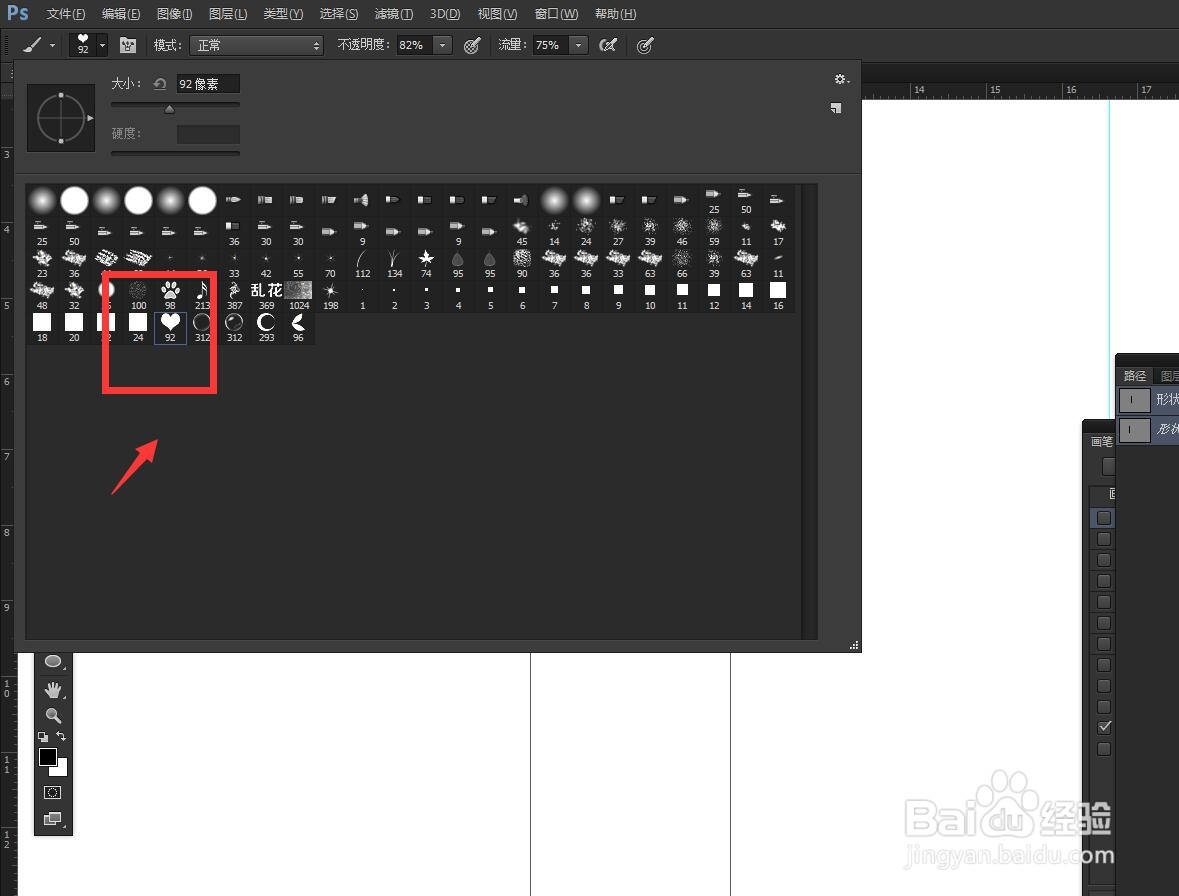The image size is (1179, 896).
Task: Open the 窗口 menu
Action: pos(556,14)
